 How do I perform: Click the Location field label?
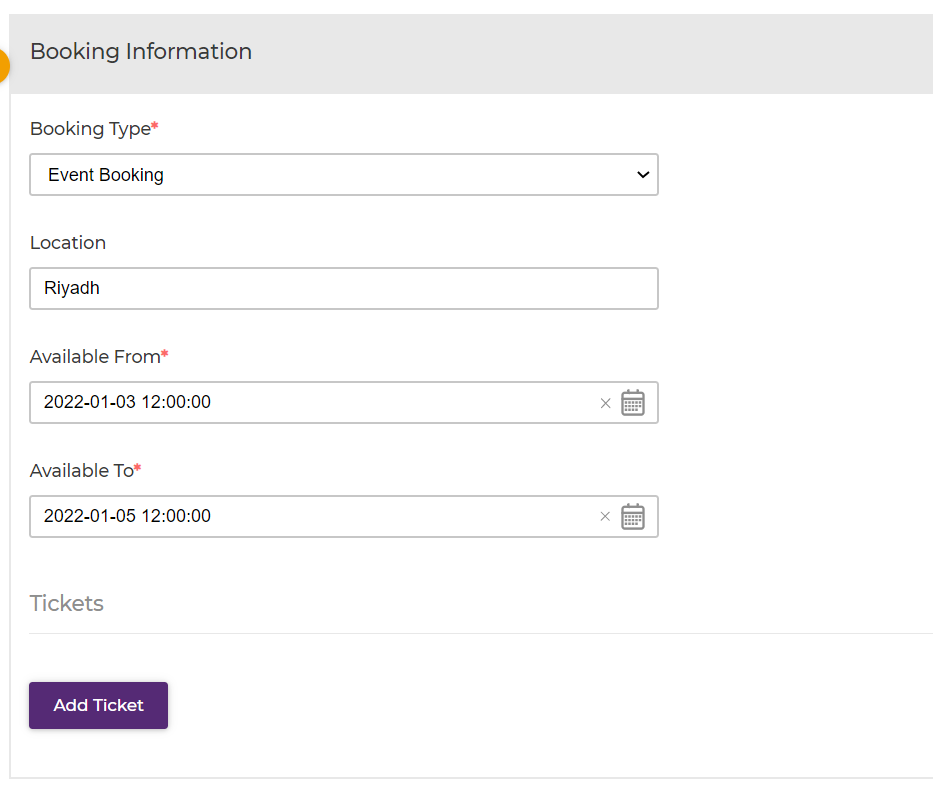68,243
